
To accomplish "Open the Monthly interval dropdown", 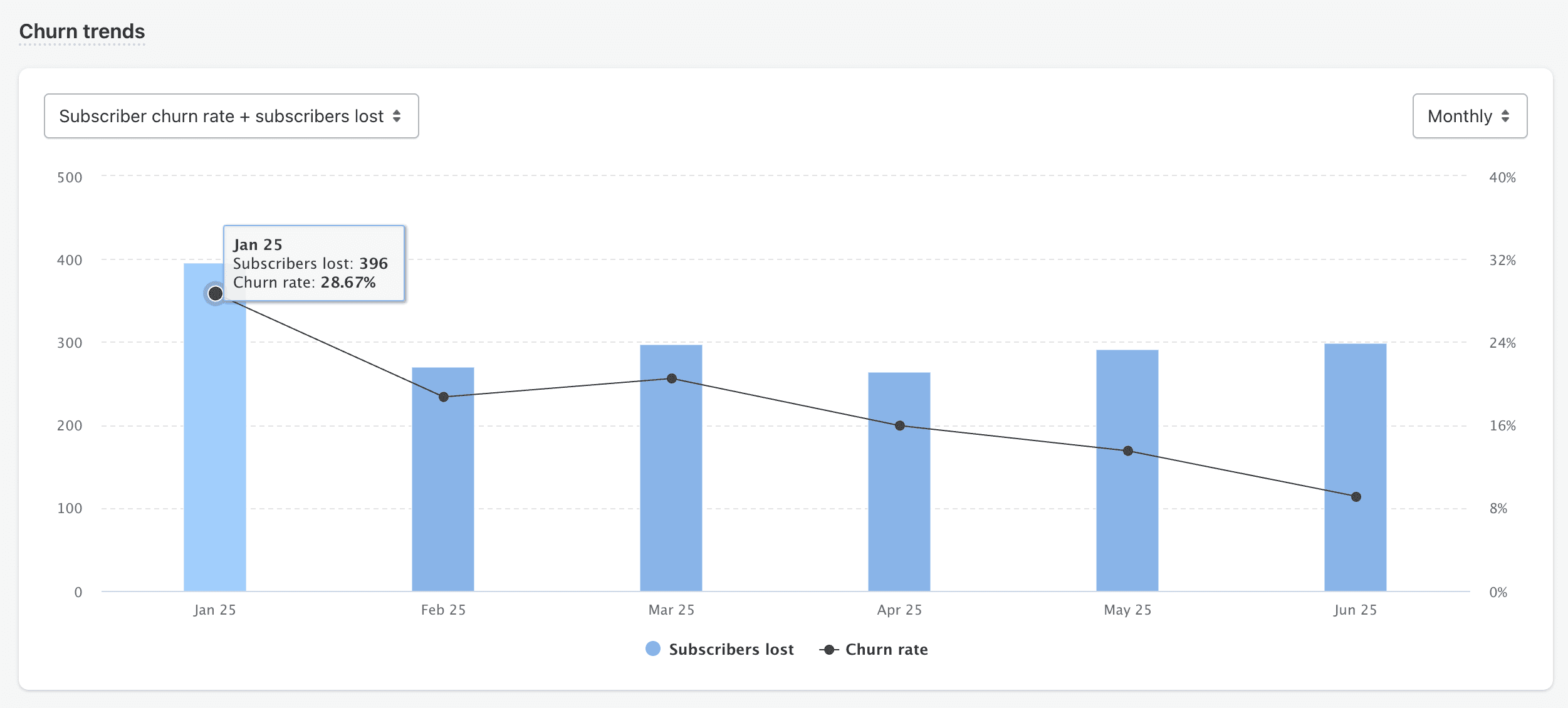I will point(1469,116).
